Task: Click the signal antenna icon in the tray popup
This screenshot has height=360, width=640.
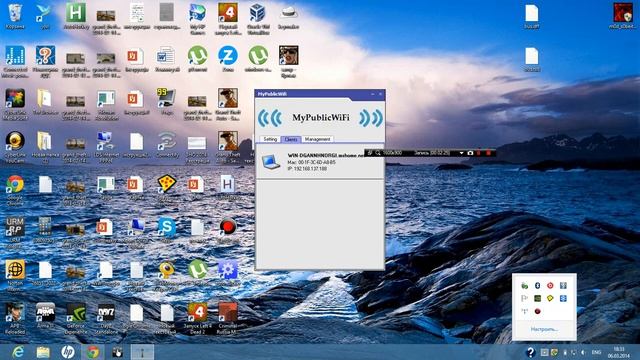Action: coord(524,311)
